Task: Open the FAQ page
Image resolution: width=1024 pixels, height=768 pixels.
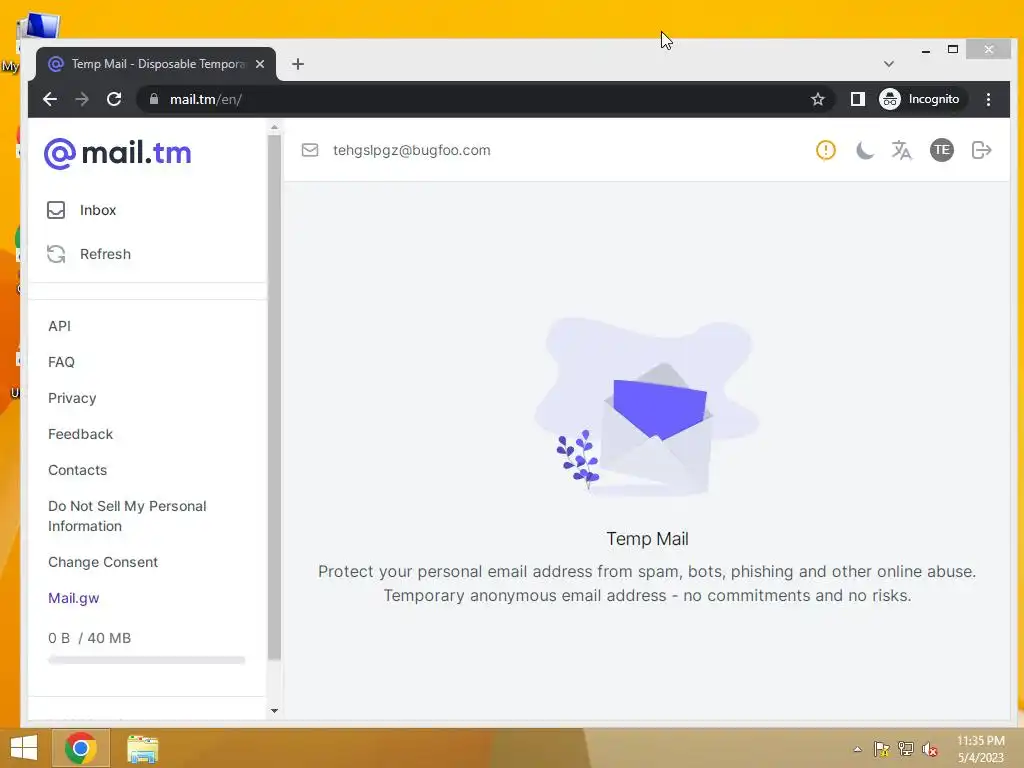Action: (61, 362)
